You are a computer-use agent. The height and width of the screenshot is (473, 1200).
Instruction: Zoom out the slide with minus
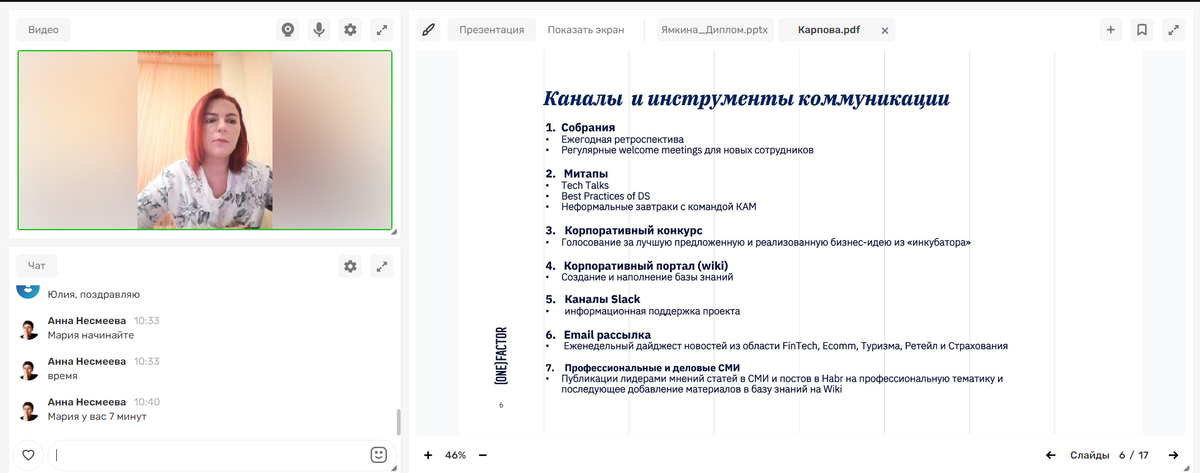click(x=483, y=455)
